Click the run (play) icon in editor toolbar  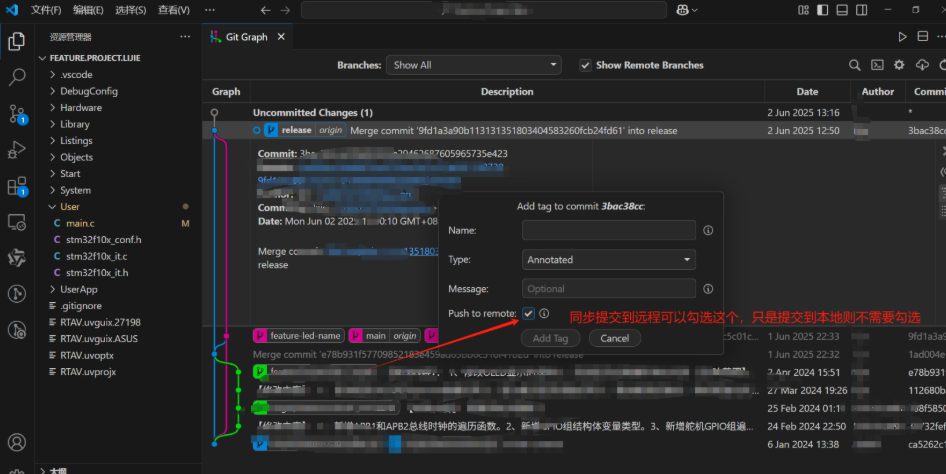[903, 37]
